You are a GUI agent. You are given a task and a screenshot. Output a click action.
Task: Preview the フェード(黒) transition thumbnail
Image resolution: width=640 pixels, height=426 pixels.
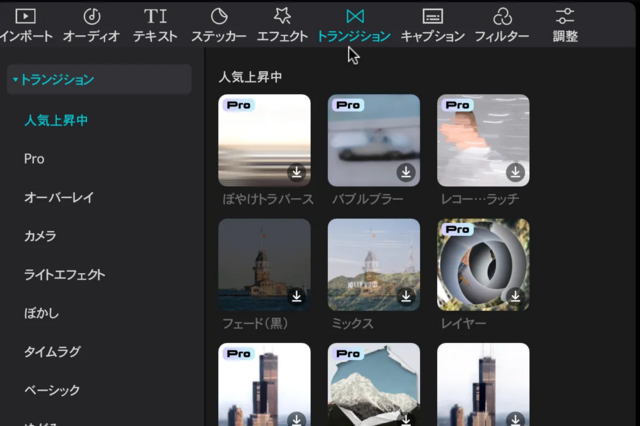(x=264, y=265)
